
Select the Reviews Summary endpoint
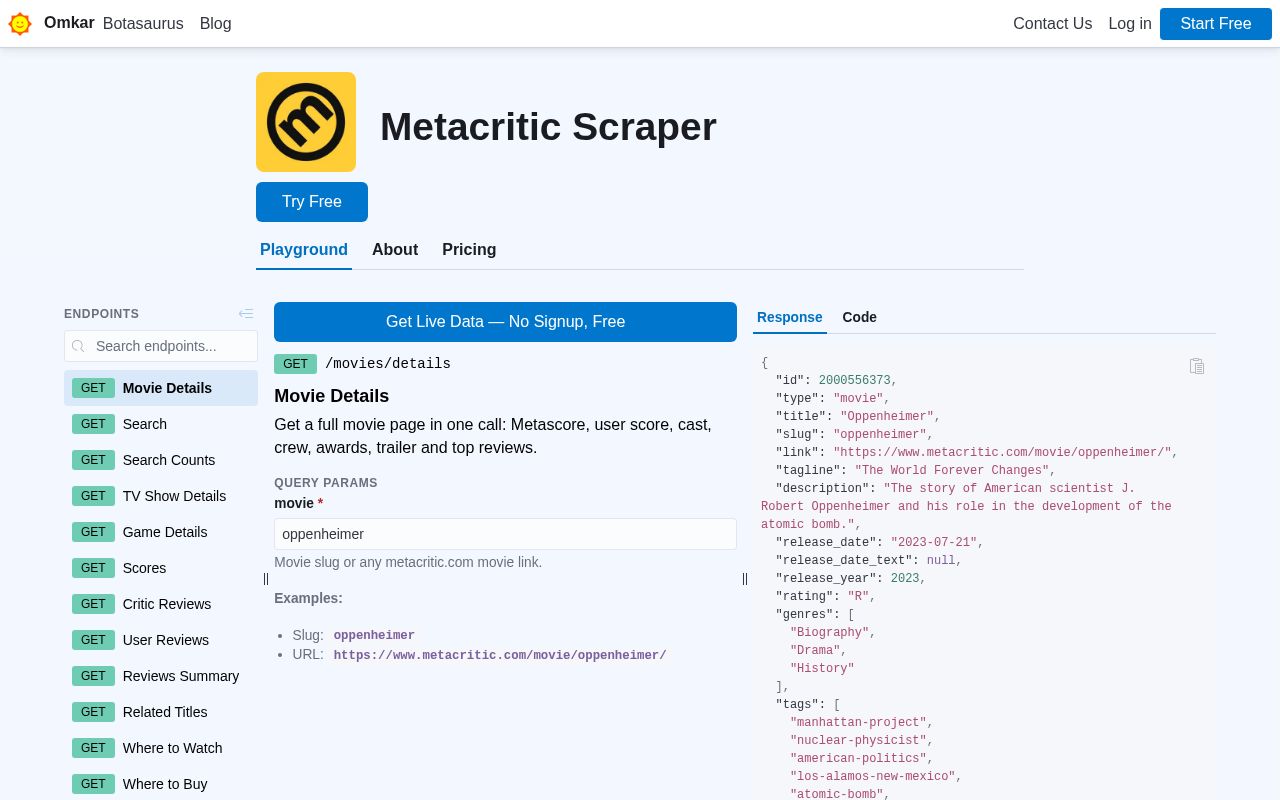pos(161,676)
